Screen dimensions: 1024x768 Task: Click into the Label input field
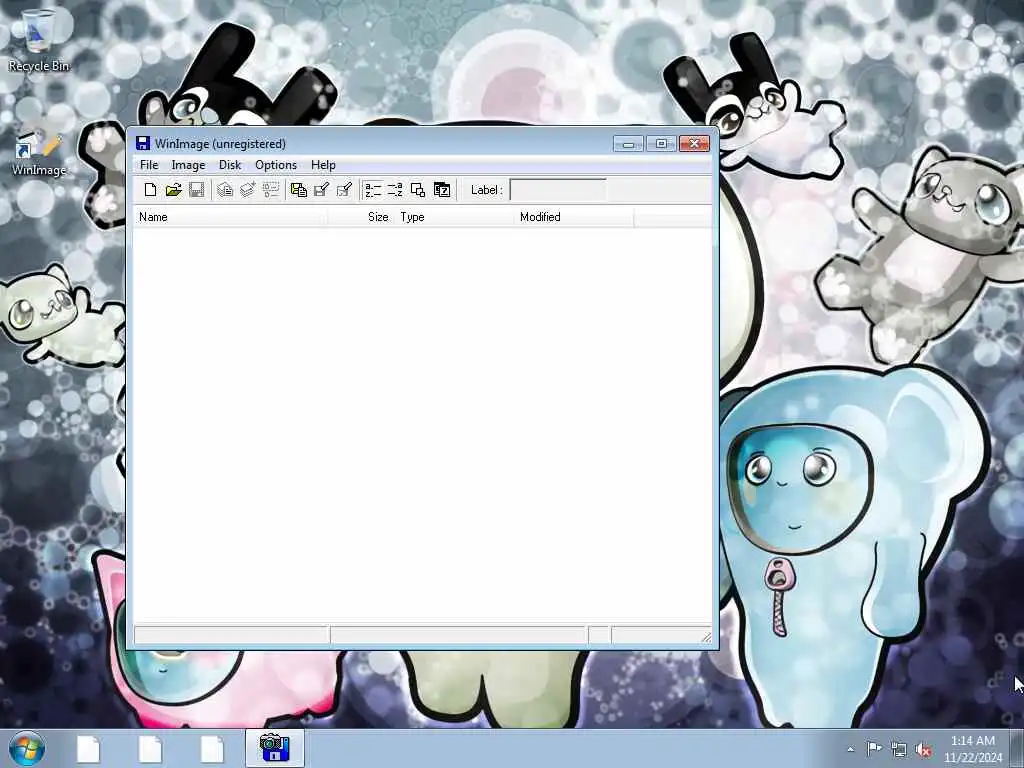(x=558, y=190)
